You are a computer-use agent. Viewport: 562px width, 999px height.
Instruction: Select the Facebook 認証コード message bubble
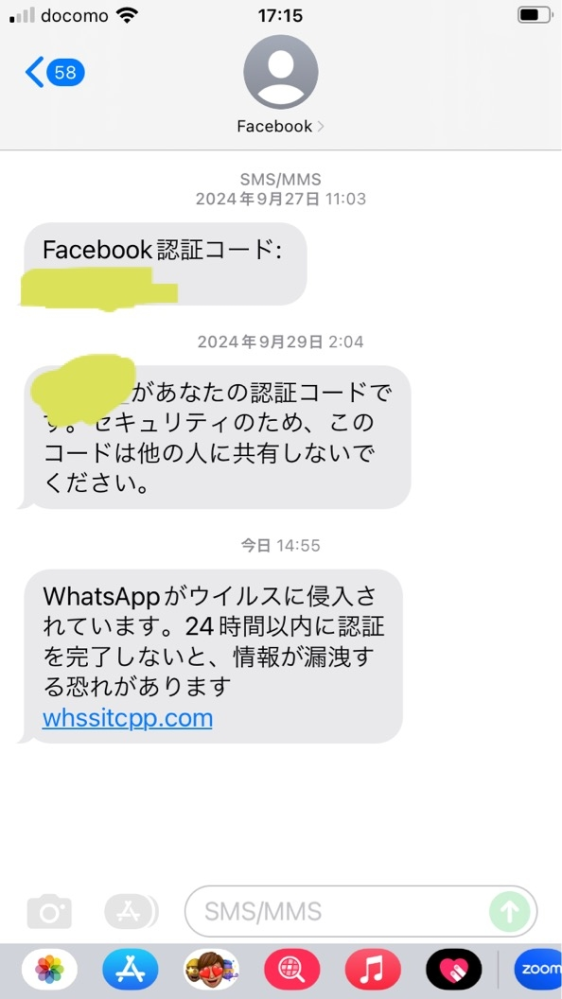[165, 264]
